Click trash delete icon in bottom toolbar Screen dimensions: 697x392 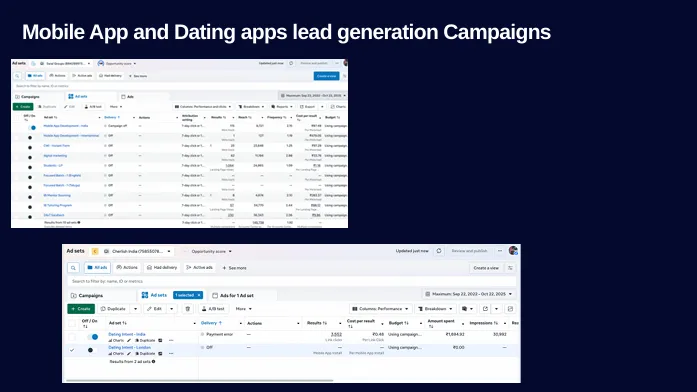[188, 308]
